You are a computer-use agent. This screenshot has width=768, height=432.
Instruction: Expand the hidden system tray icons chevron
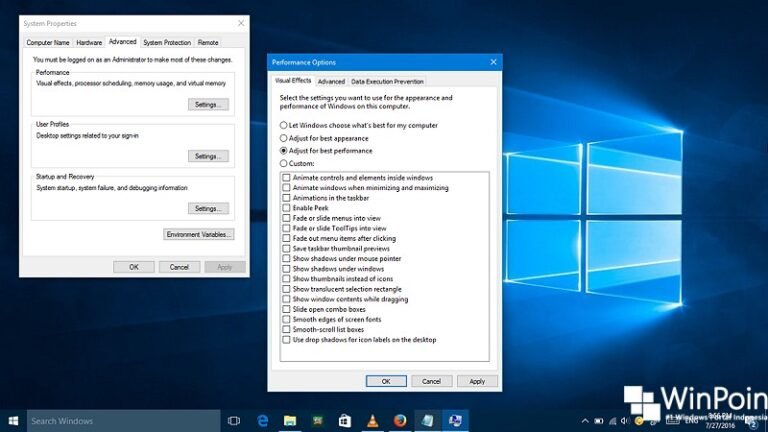(x=586, y=421)
